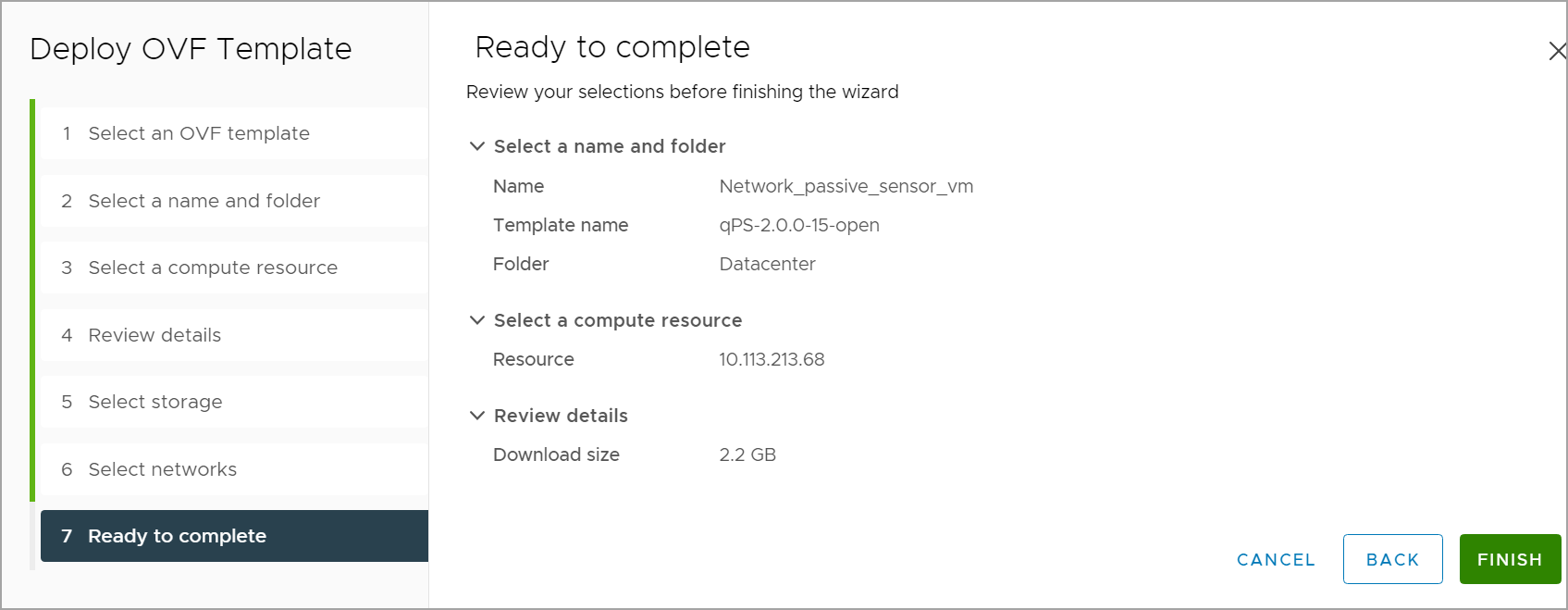1568x610 pixels.
Task: Collapse the 'Review details' section
Action: point(477,415)
